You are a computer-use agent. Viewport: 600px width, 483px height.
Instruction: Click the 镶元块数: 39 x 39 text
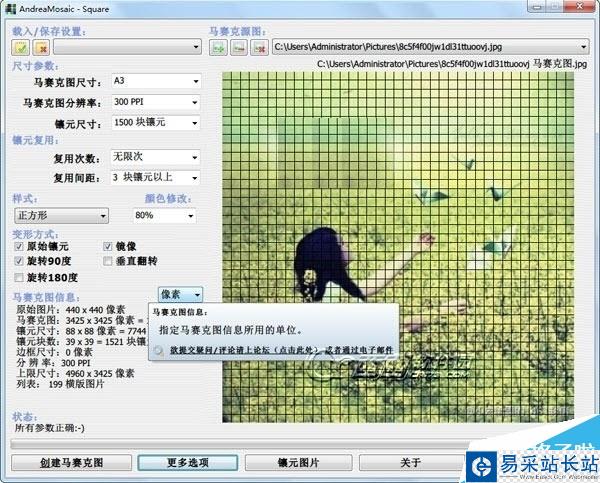(82, 341)
